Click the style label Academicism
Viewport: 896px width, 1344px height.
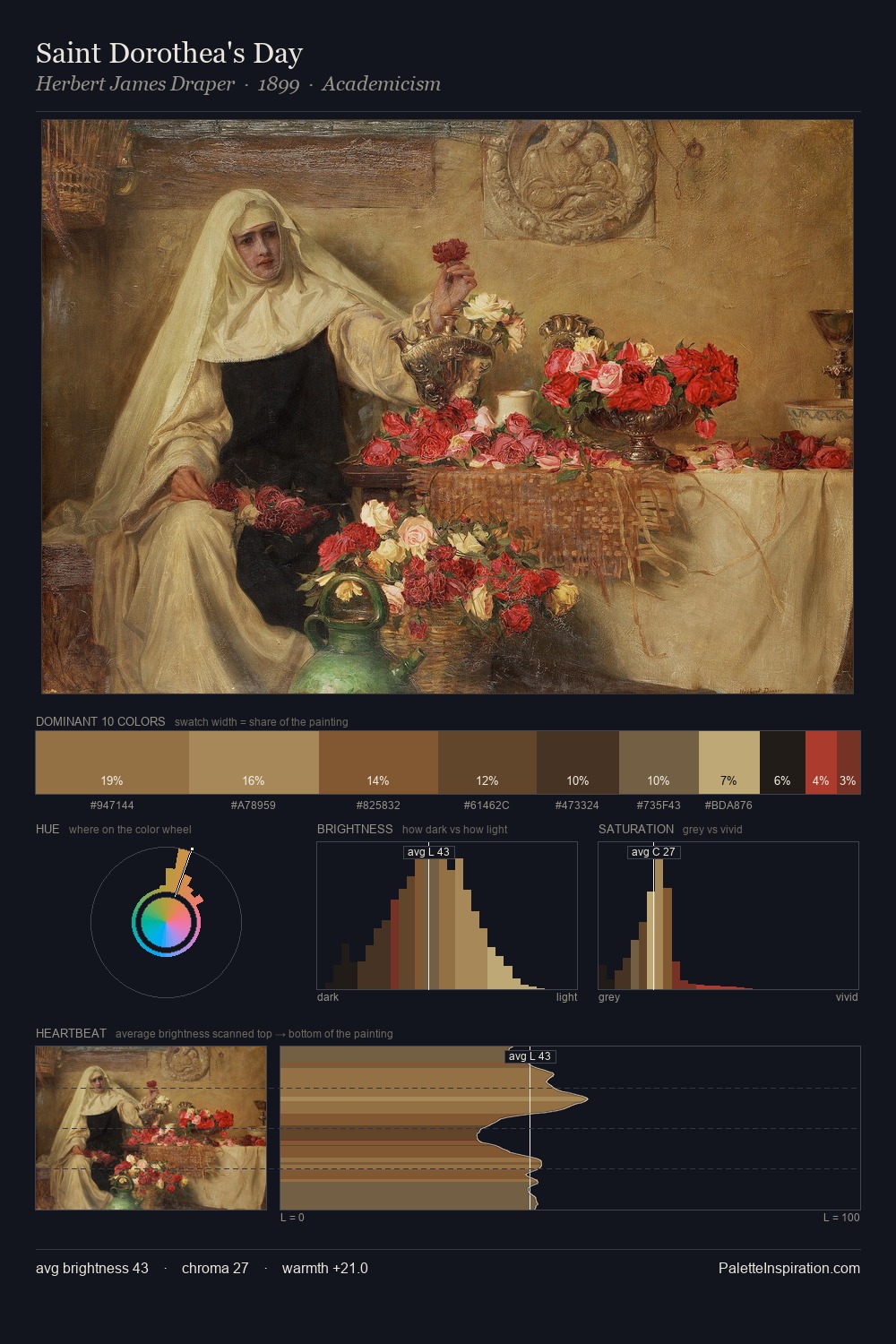click(x=382, y=84)
